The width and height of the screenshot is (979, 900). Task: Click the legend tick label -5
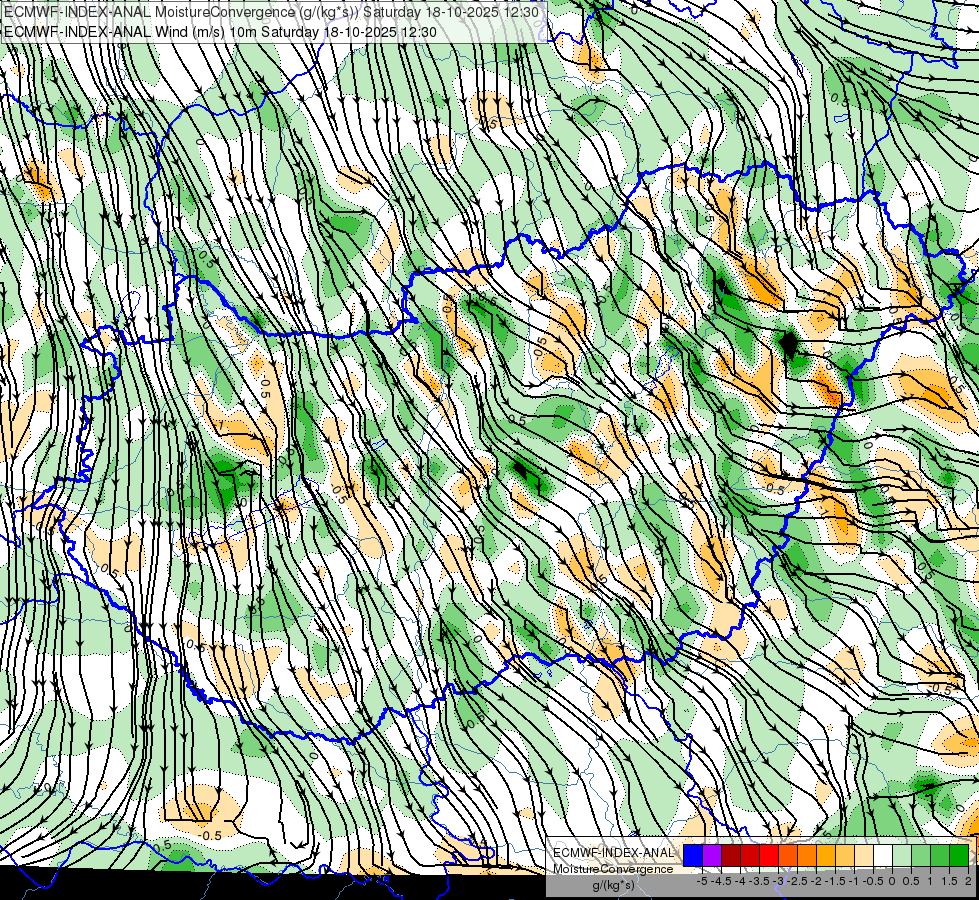(x=702, y=881)
